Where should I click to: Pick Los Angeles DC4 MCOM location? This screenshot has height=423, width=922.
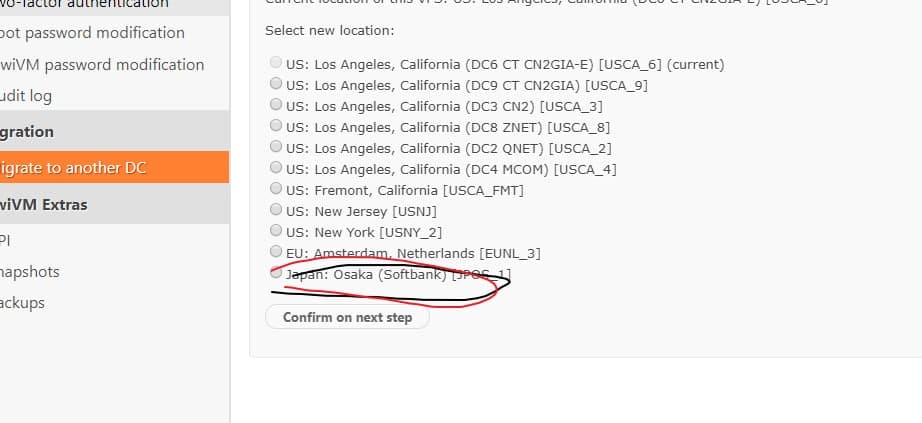tap(276, 169)
